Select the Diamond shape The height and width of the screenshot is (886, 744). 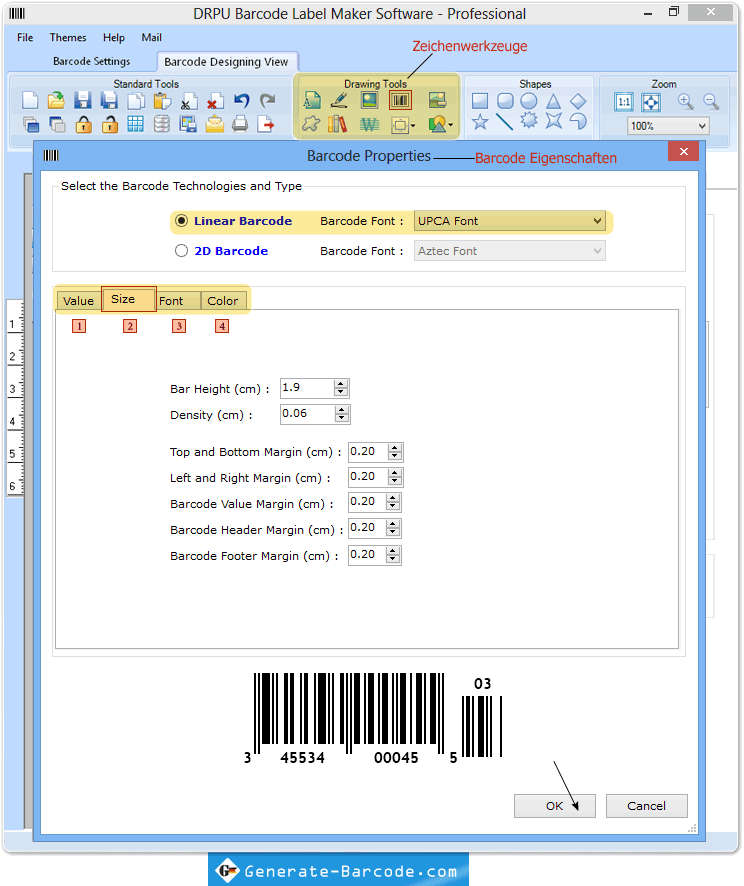click(x=578, y=101)
